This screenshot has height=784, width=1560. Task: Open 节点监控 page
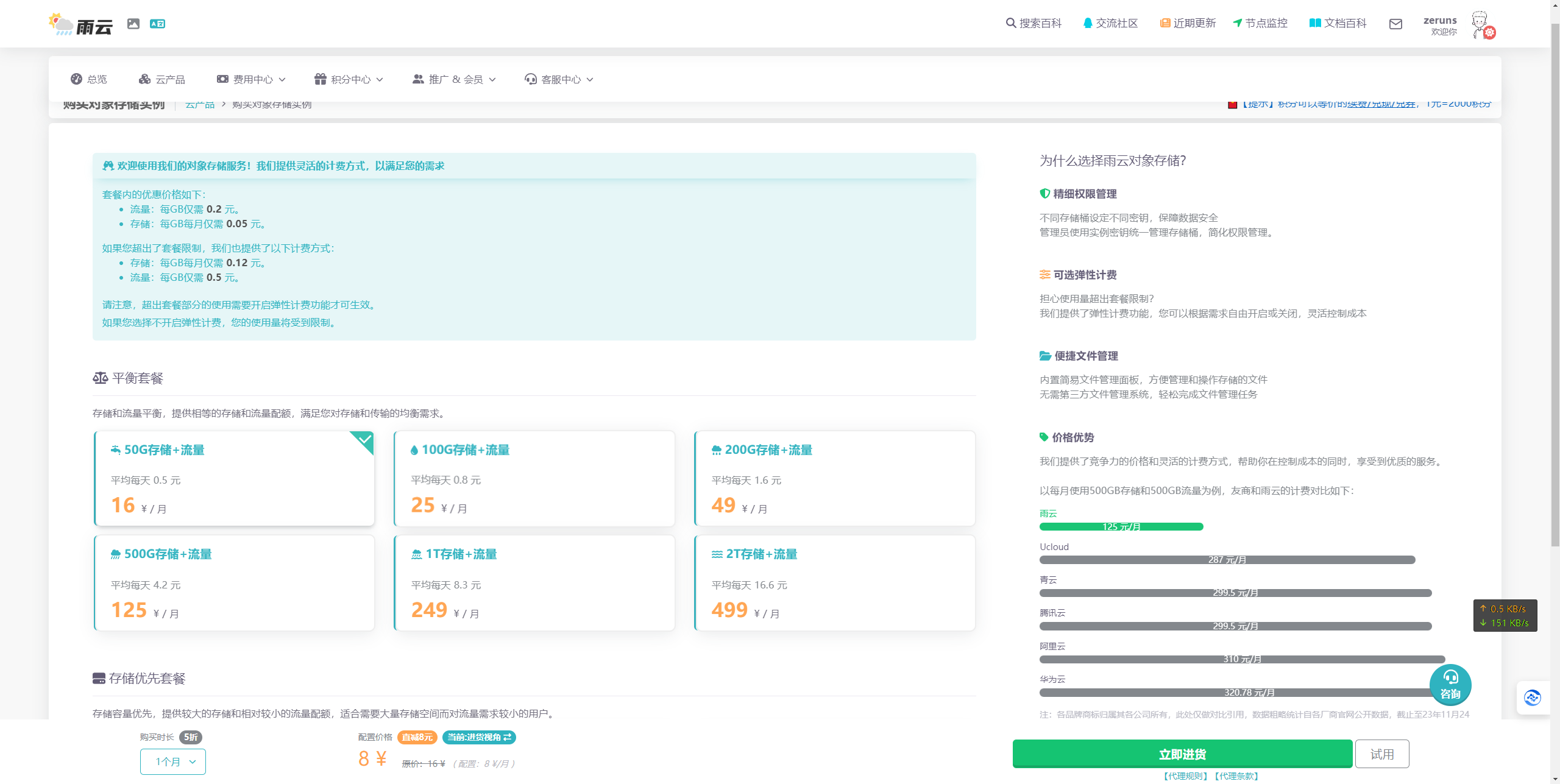pos(1260,23)
